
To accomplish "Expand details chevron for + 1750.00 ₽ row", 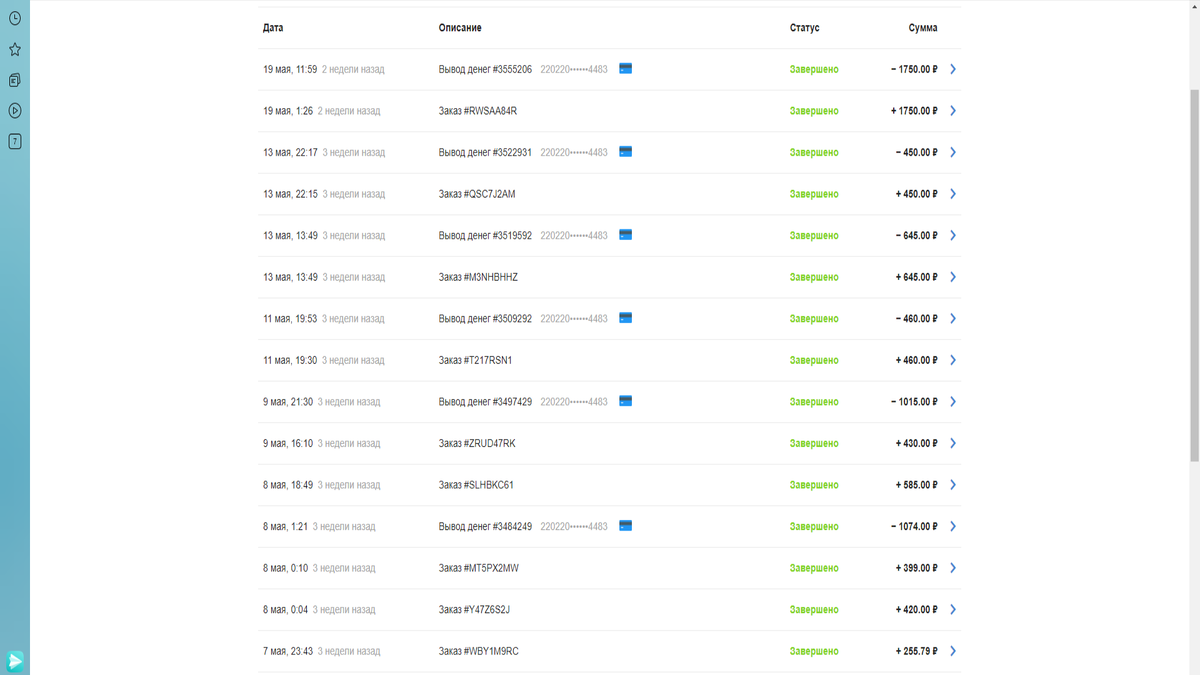I will (953, 111).
